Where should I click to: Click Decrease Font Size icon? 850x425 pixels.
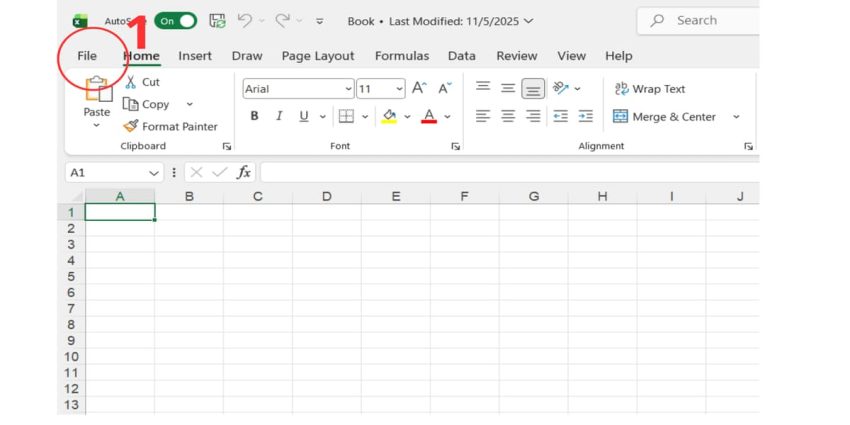click(445, 88)
